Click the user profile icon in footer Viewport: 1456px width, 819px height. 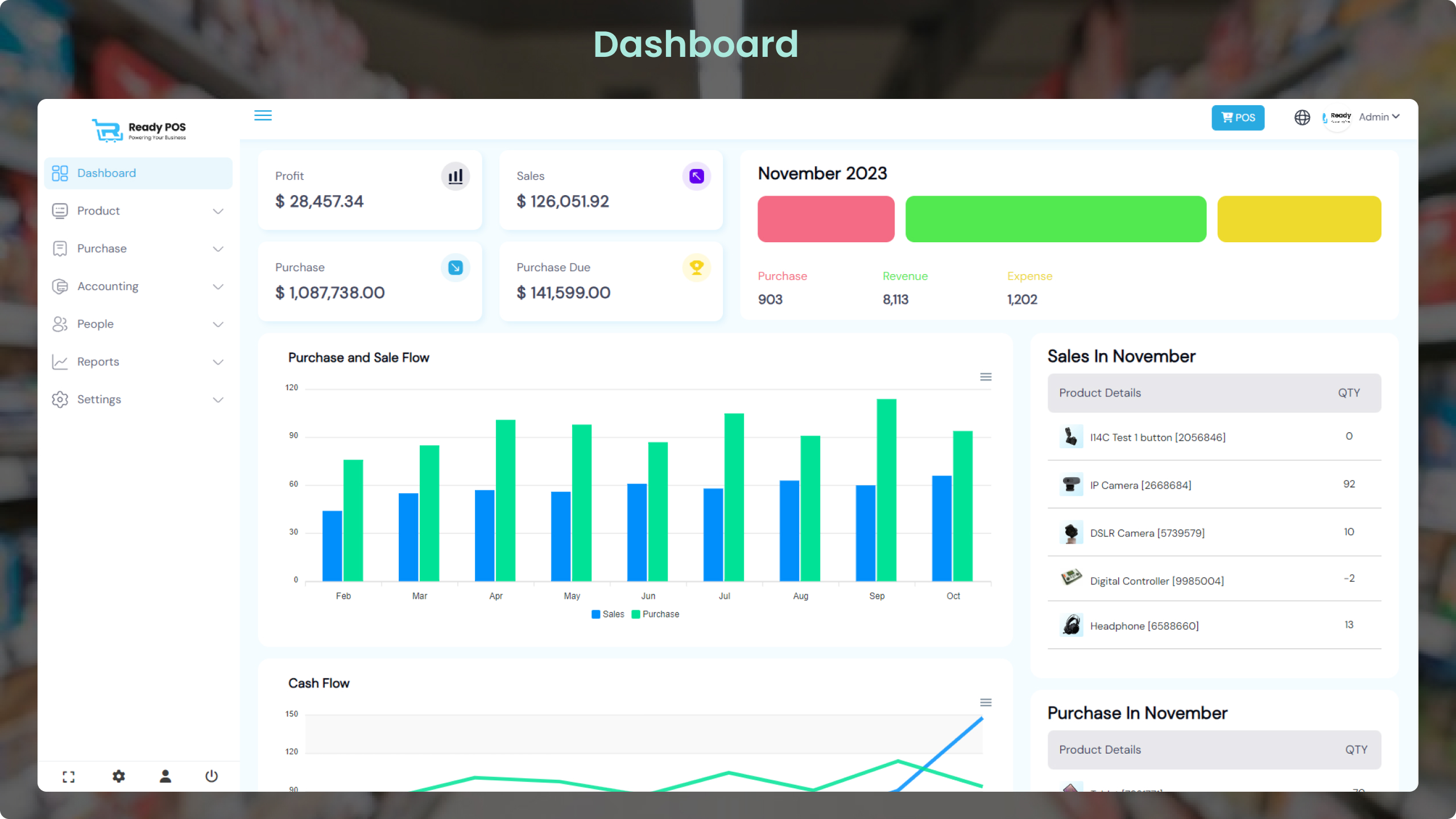166,776
